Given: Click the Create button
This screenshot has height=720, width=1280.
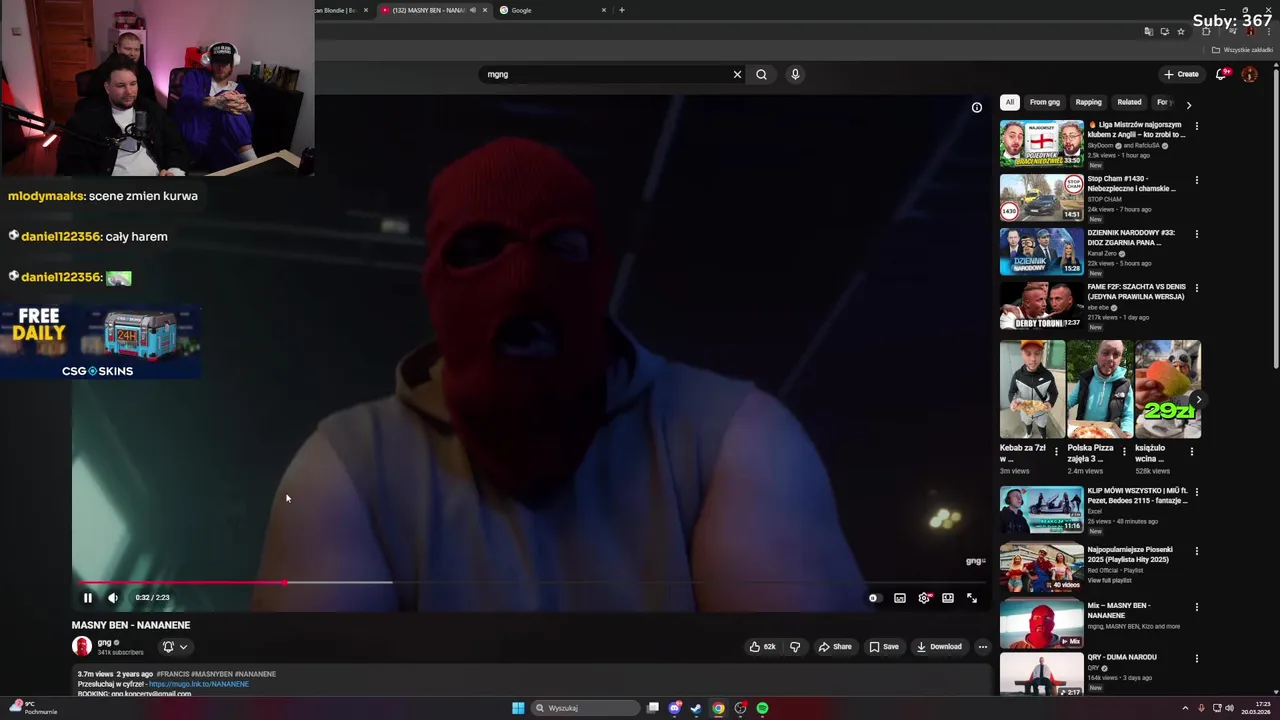Looking at the screenshot, I should tap(1181, 74).
